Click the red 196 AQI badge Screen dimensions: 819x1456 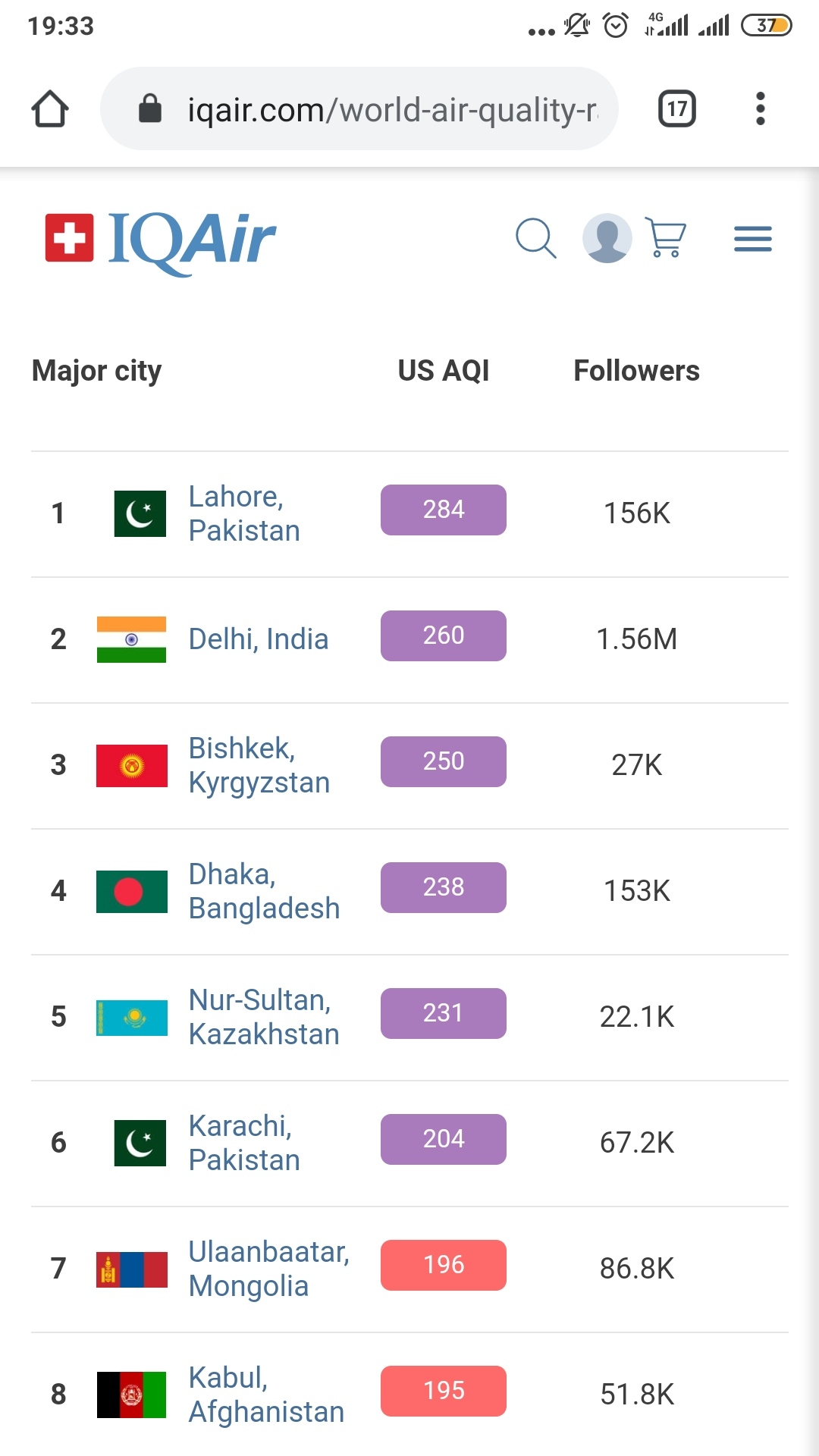pyautogui.click(x=443, y=1265)
